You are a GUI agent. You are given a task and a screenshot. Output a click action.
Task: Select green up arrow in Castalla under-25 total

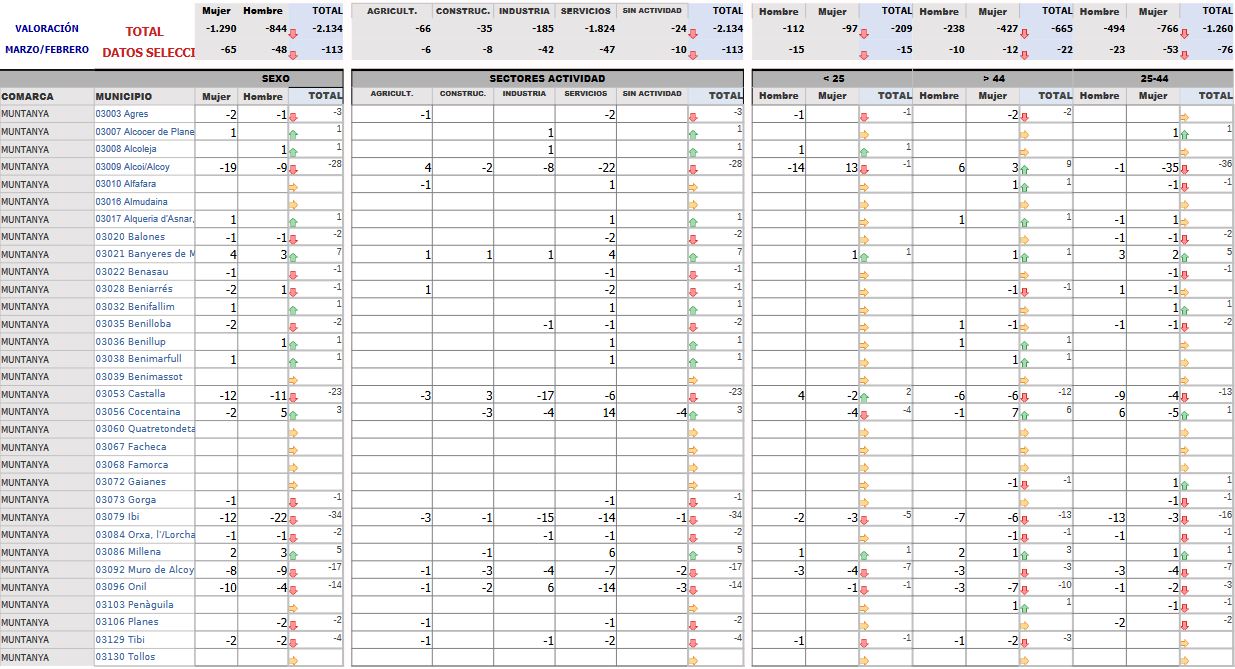click(864, 397)
